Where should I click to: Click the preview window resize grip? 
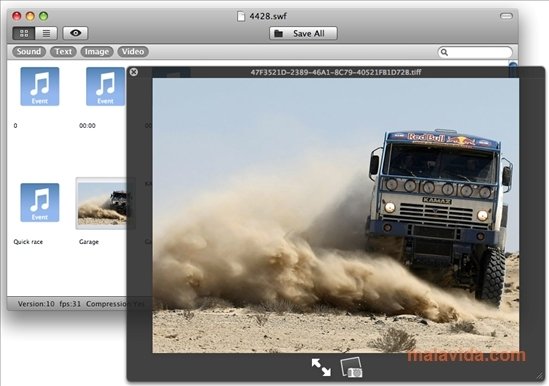click(x=540, y=376)
